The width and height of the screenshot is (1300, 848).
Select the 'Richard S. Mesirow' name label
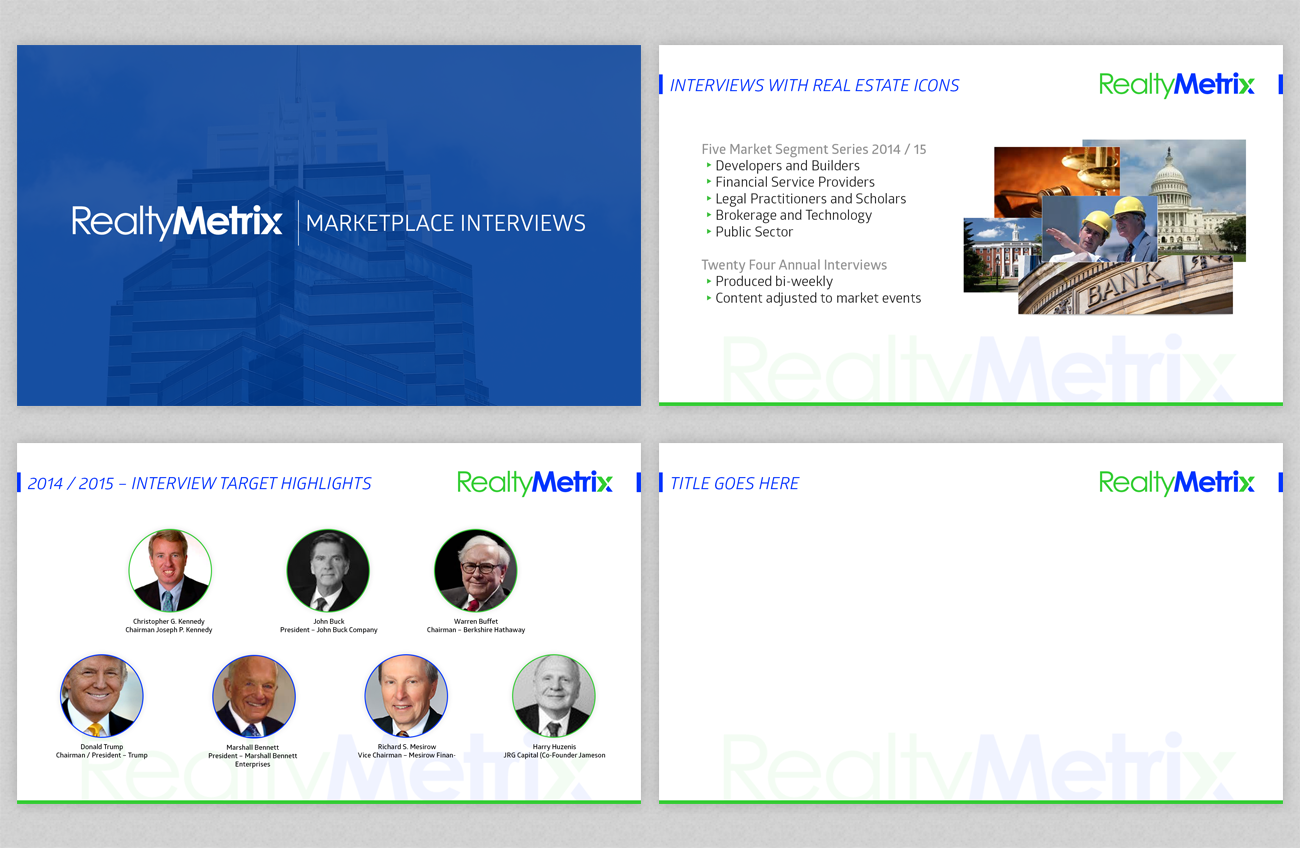(x=407, y=747)
